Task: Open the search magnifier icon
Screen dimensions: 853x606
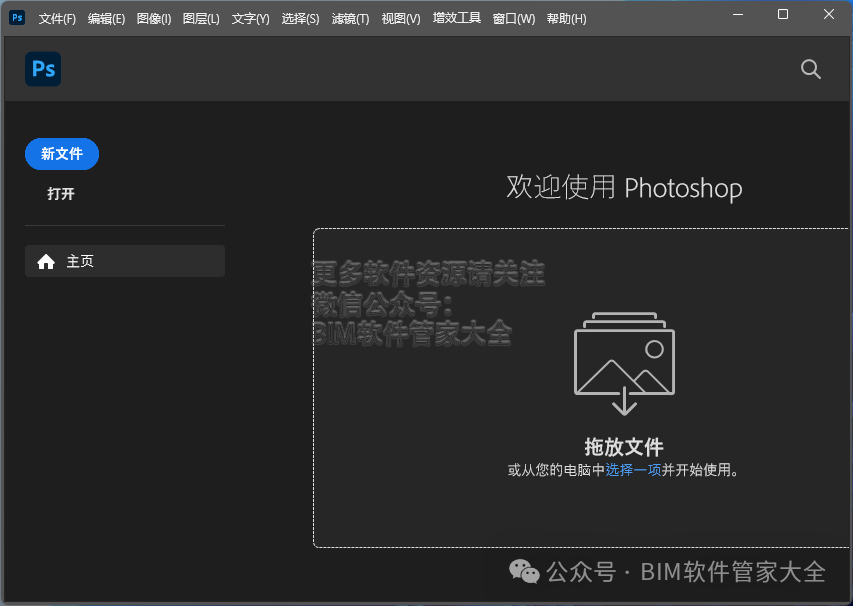Action: pyautogui.click(x=811, y=69)
